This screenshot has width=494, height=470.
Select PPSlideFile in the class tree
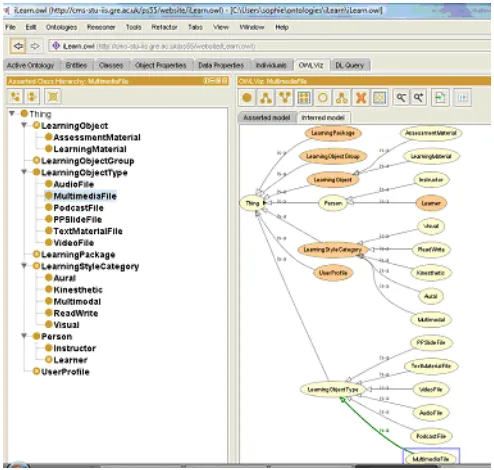78,219
